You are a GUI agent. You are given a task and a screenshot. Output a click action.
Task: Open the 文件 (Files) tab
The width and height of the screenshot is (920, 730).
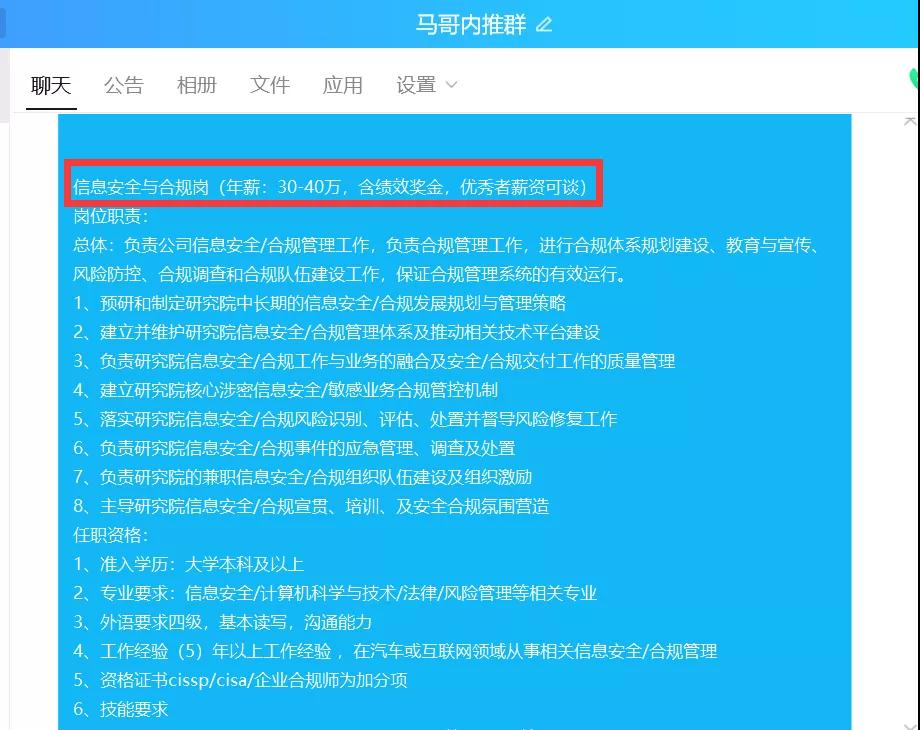click(269, 85)
